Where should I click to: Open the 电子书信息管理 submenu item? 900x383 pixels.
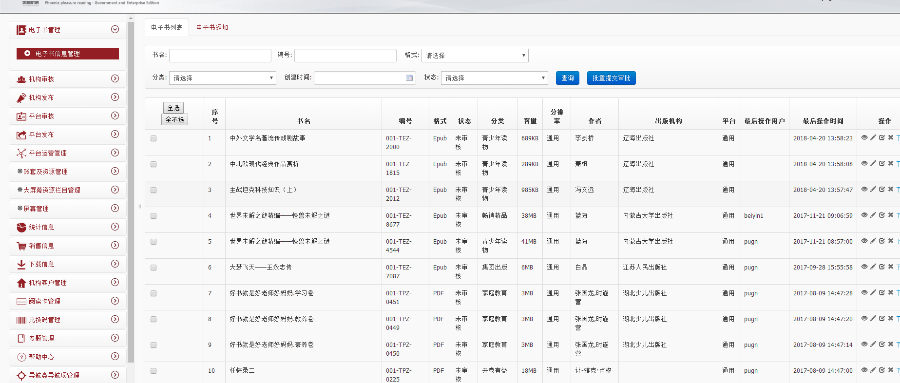click(x=68, y=53)
